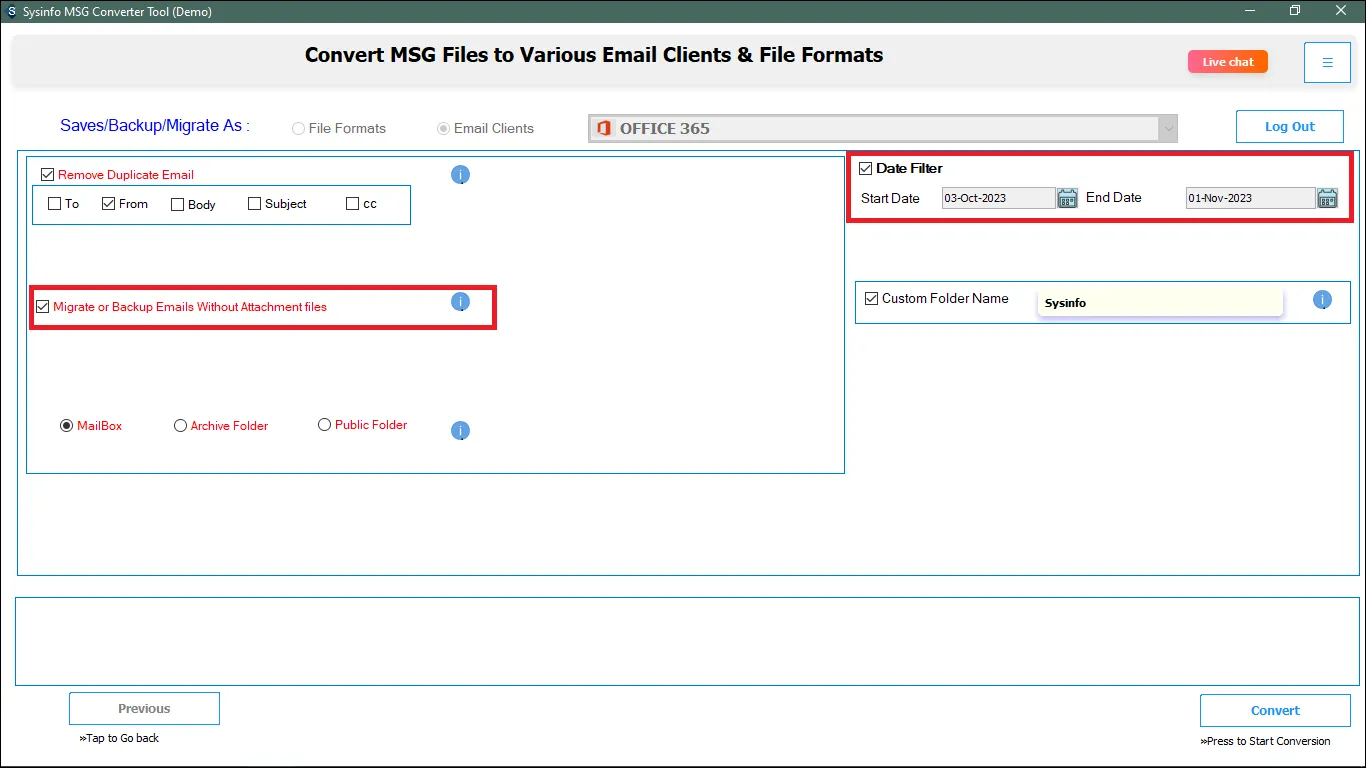The image size is (1366, 768).
Task: Click the Sysinfo app icon in title bar
Action: pyautogui.click(x=12, y=12)
